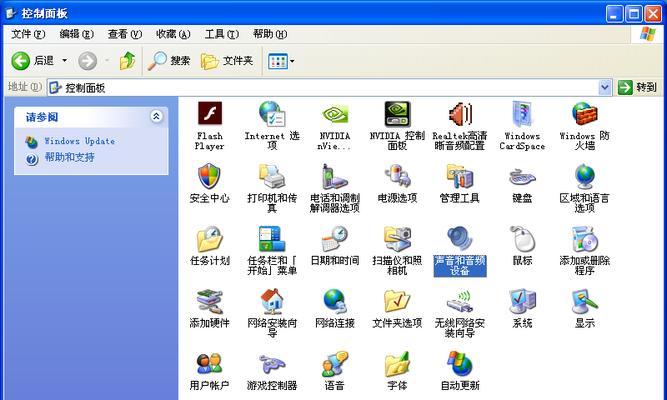Viewport: 667px width, 400px height.
Task: Open 用户帐户 icon
Action: [209, 364]
